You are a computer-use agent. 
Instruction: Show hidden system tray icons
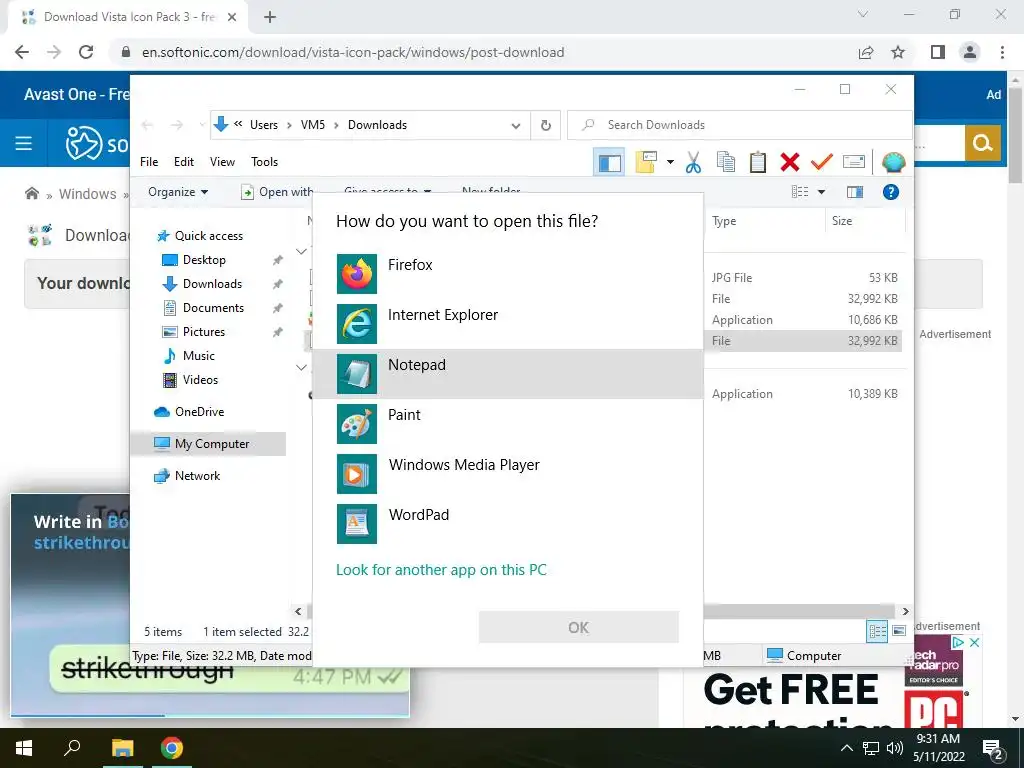pos(846,748)
